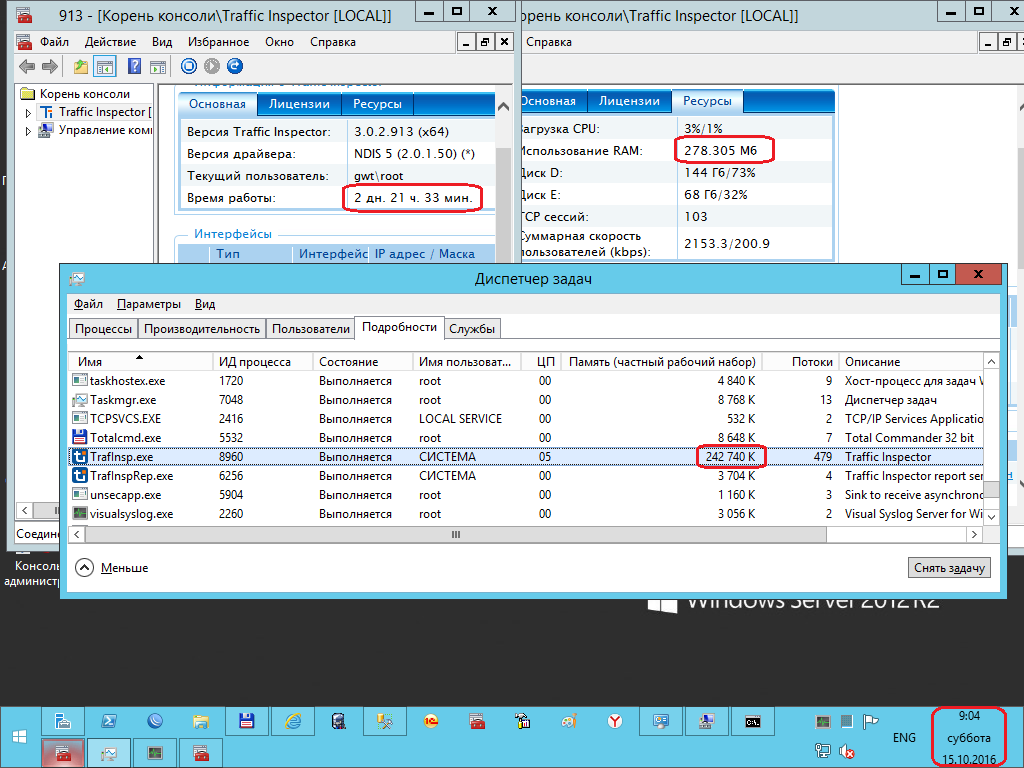The image size is (1024, 768).
Task: Click the muted speaker tray icon
Action: tap(847, 751)
